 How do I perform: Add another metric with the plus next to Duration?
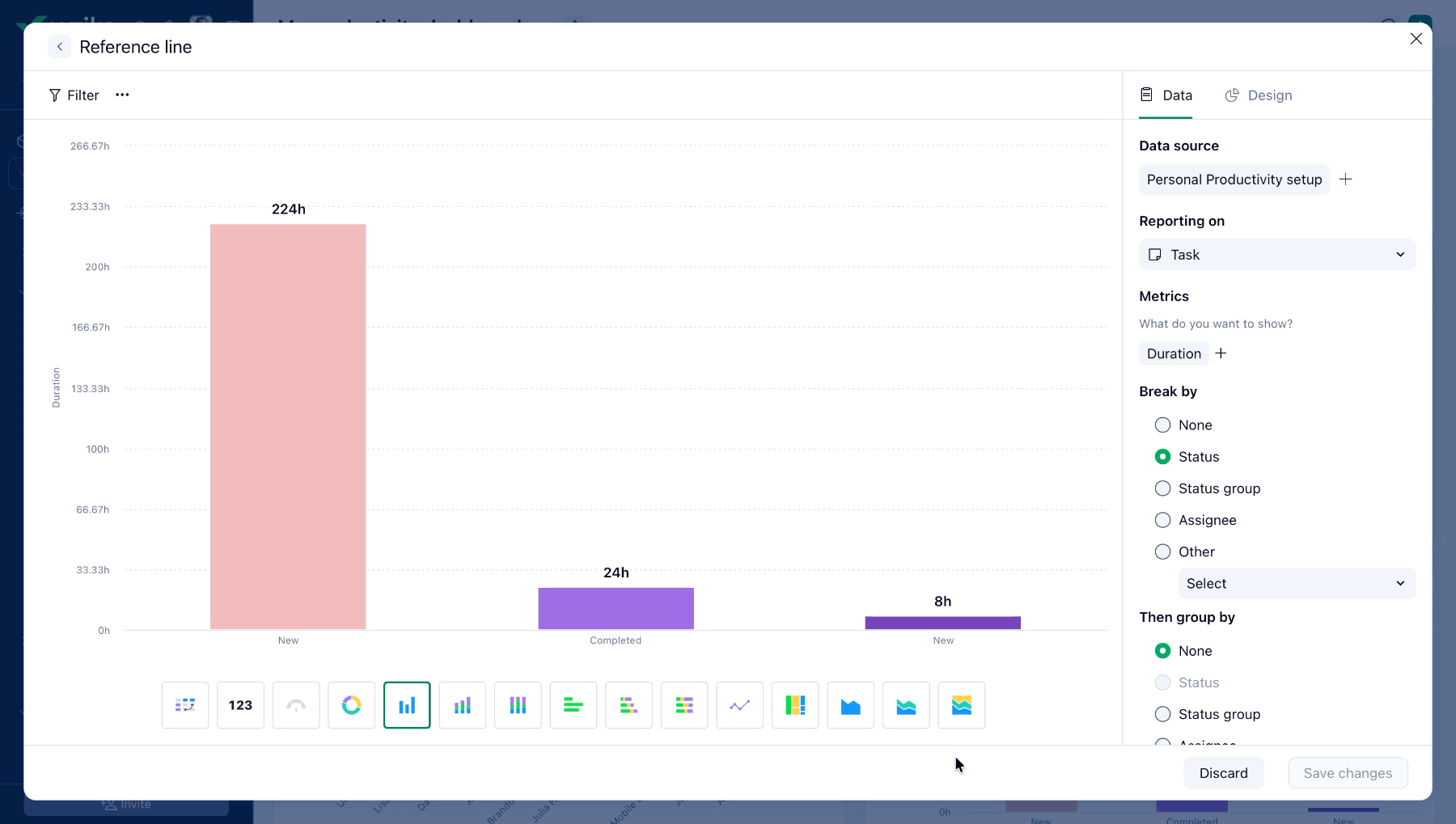(x=1221, y=353)
